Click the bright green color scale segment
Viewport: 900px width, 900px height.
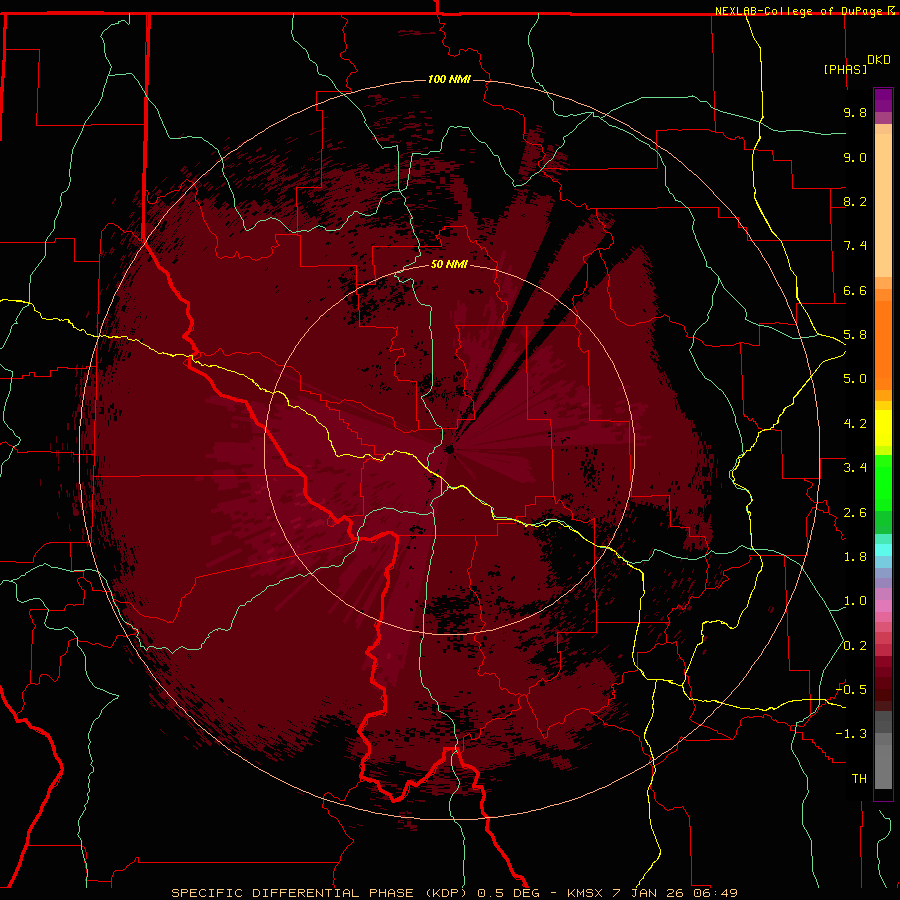point(883,482)
